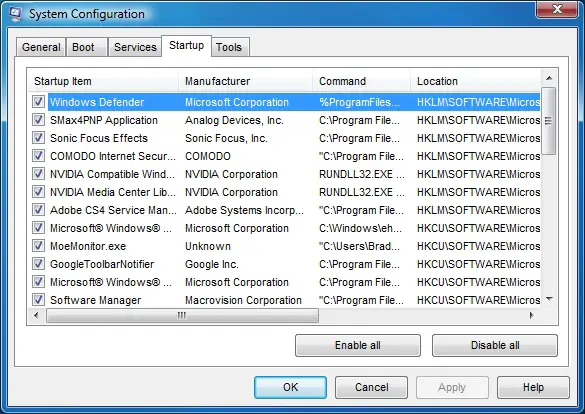Click the %ProgramFiles... command cell
The height and width of the screenshot is (414, 585).
[359, 102]
